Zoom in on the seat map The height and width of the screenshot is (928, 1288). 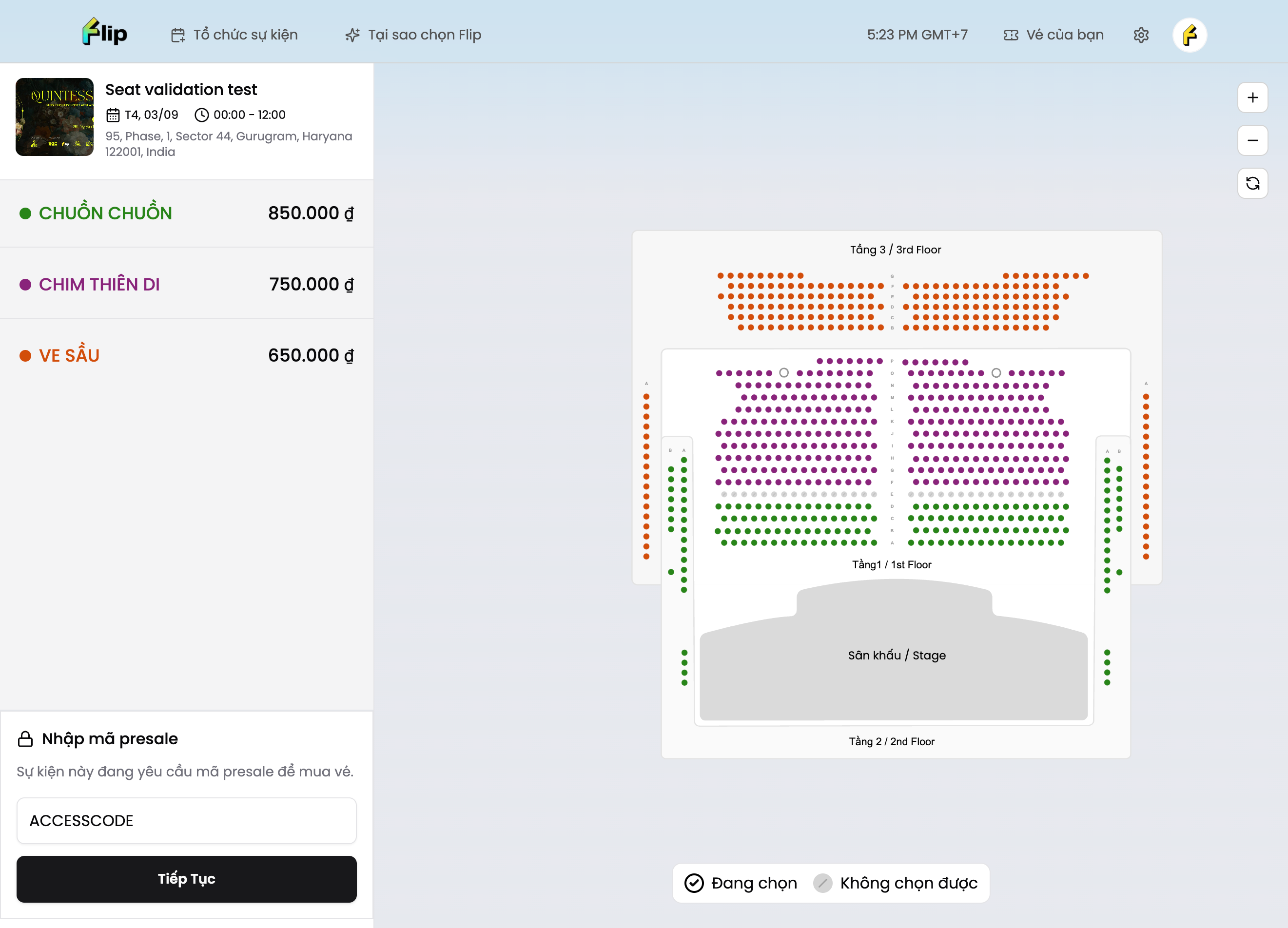pos(1251,97)
